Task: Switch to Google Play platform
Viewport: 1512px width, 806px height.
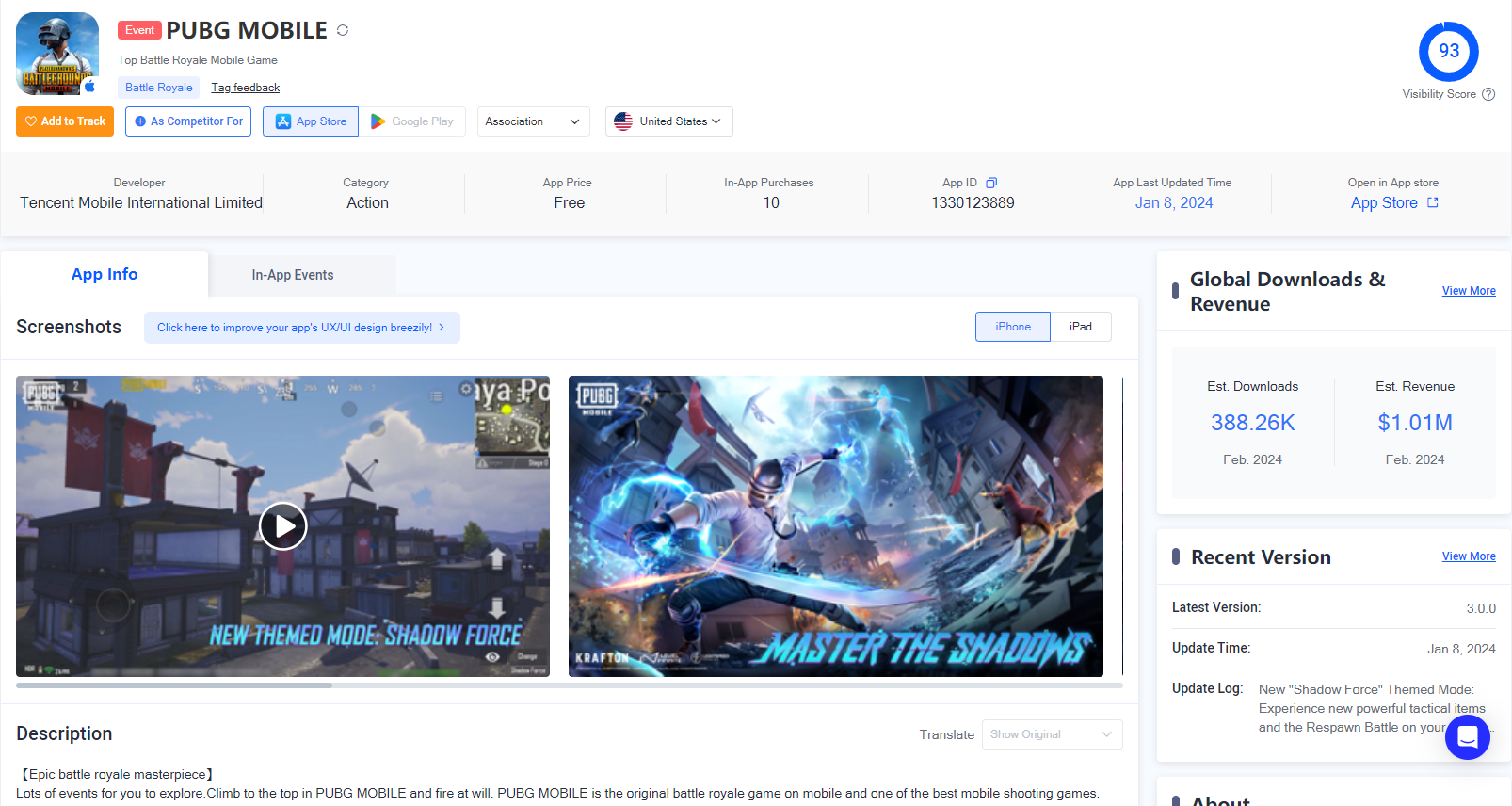Action: [412, 121]
